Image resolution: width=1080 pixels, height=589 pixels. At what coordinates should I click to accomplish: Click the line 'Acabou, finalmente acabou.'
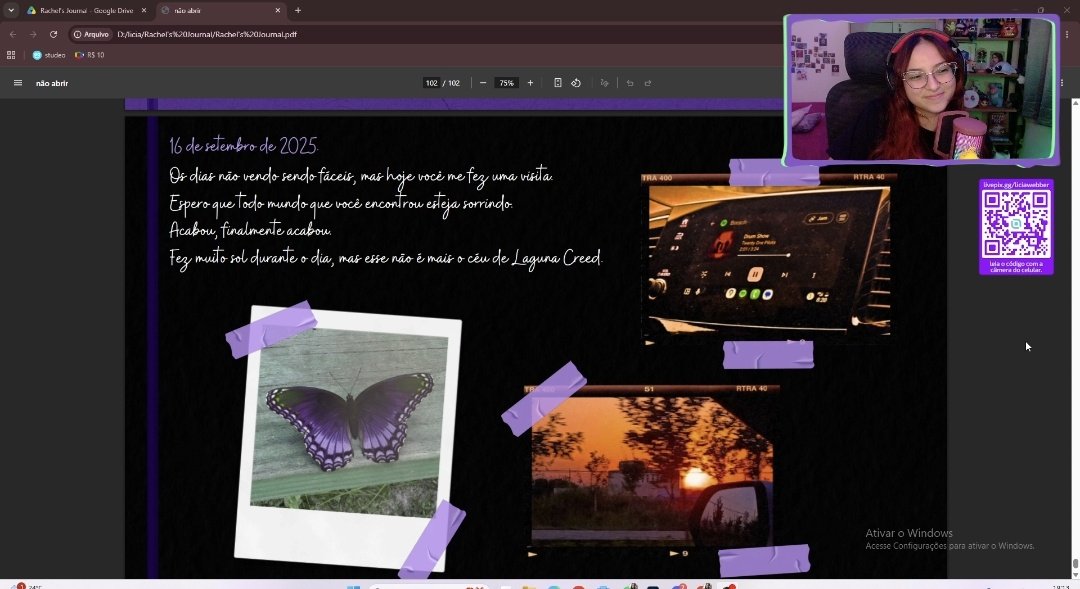point(250,231)
